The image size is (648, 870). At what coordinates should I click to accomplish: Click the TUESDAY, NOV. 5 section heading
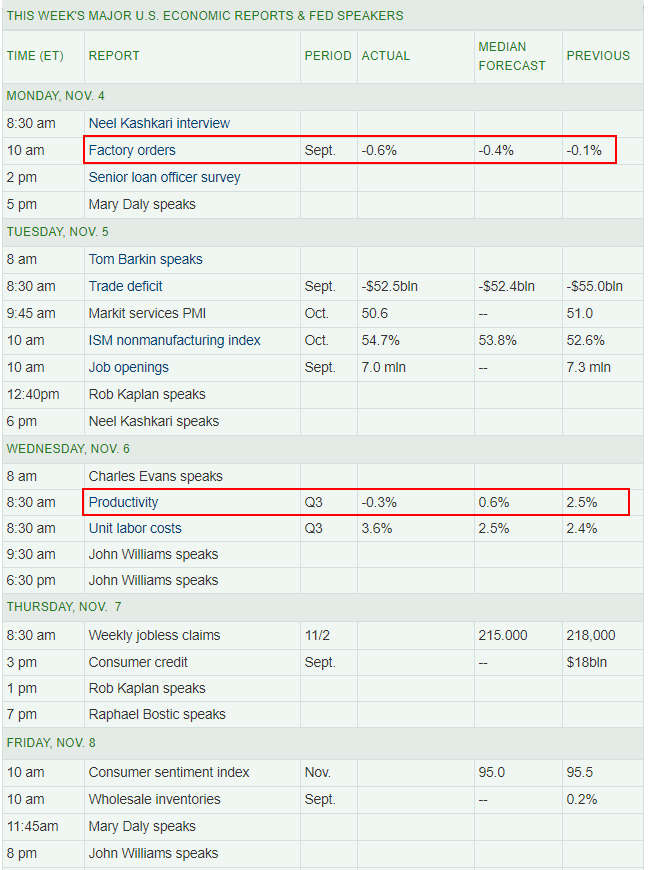(58, 232)
